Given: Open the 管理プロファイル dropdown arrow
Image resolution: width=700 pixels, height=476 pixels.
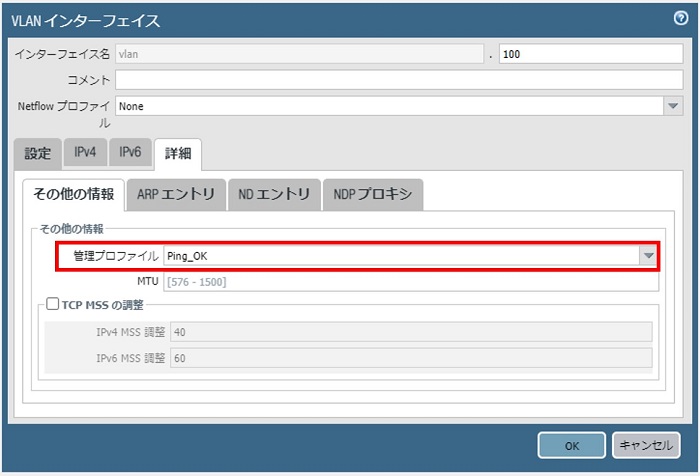Looking at the screenshot, I should 649,256.
